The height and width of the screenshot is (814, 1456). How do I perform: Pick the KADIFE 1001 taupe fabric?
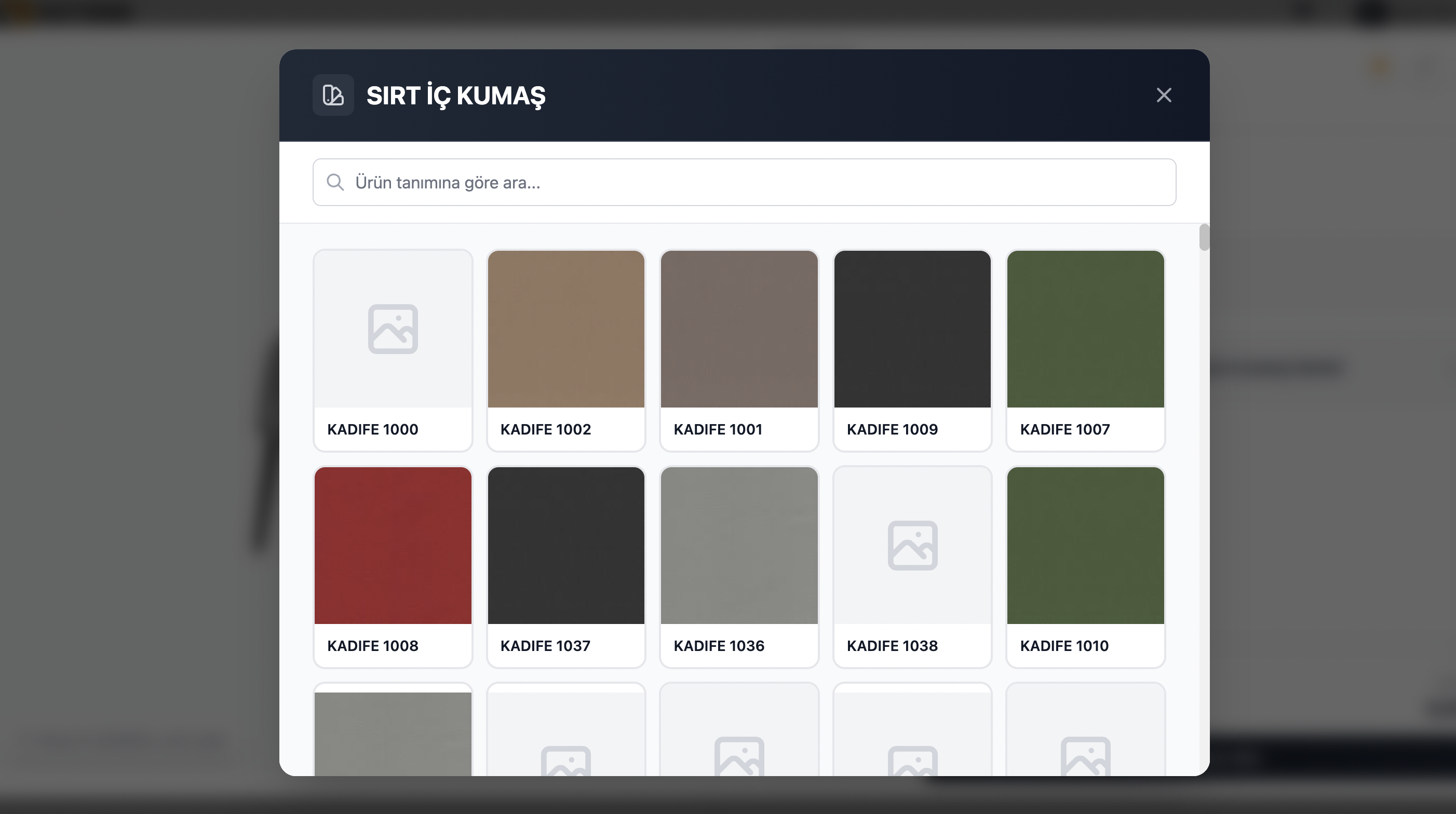739,329
